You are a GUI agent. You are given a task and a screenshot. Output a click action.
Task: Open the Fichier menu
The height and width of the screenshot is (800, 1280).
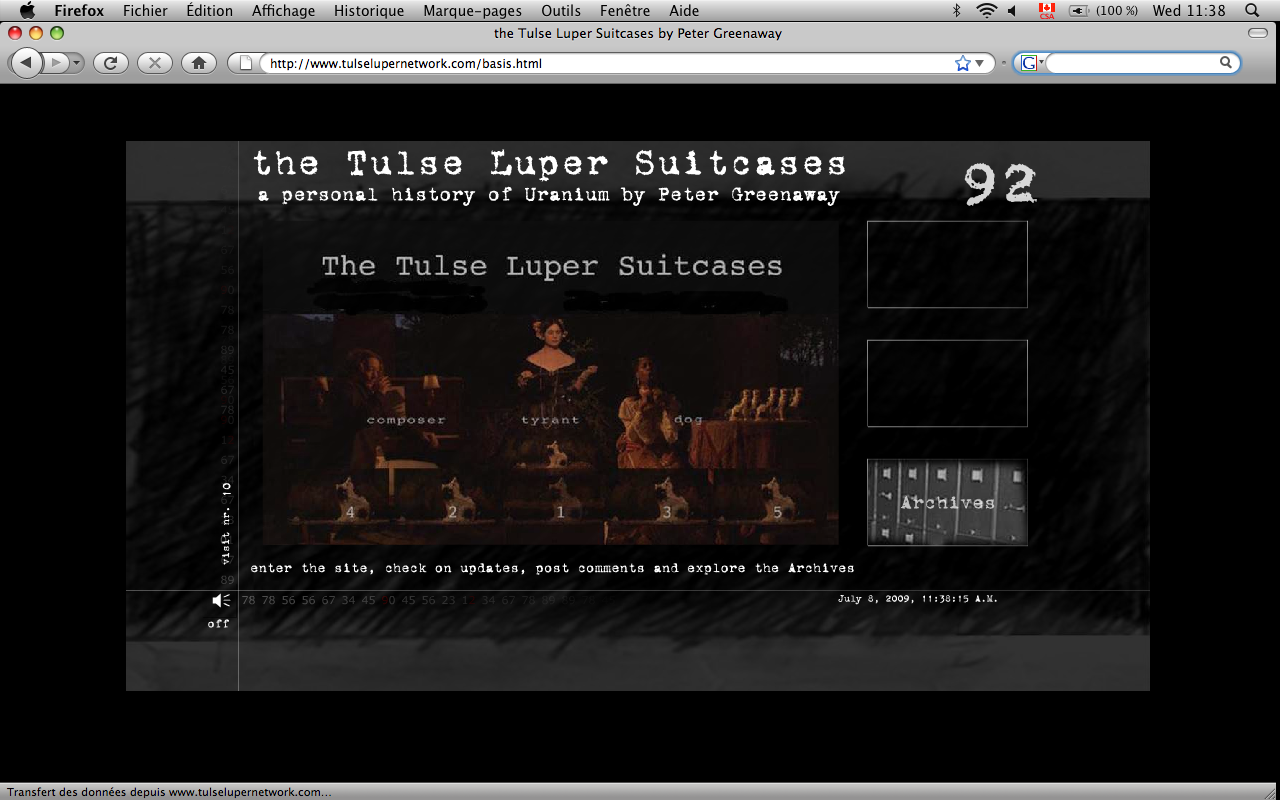pos(145,11)
